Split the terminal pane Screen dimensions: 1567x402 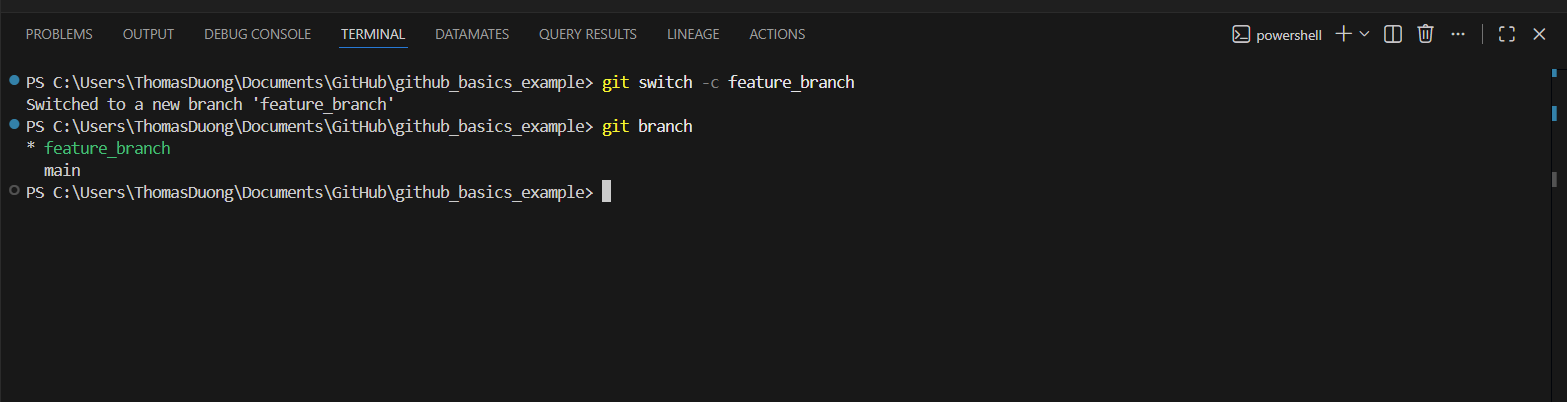(1392, 34)
